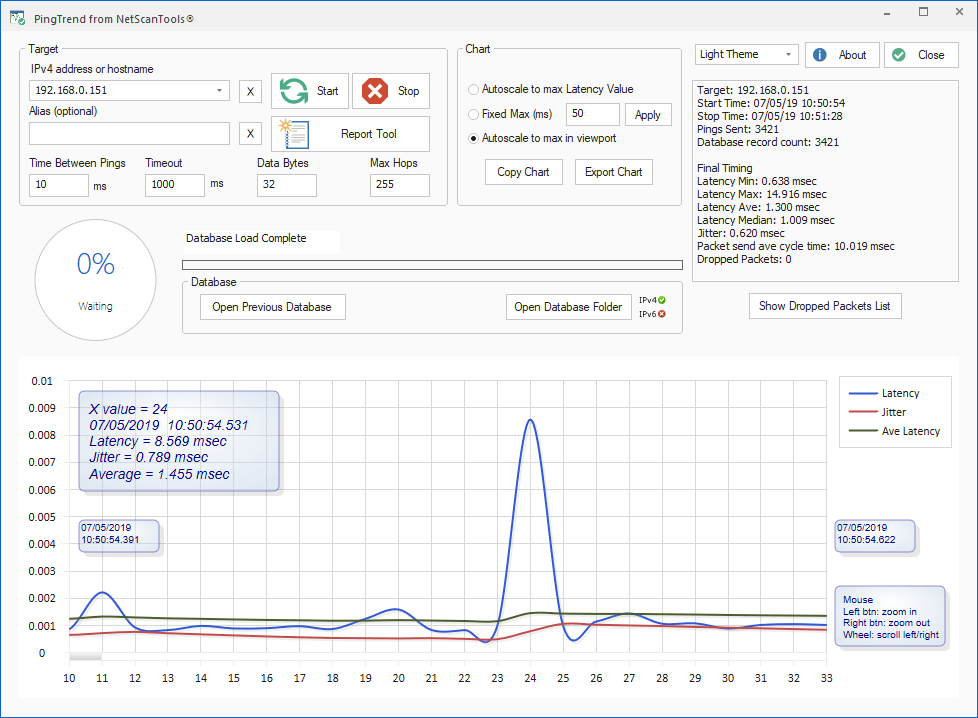The width and height of the screenshot is (978, 718).
Task: Click the Timeout value field
Action: point(175,185)
